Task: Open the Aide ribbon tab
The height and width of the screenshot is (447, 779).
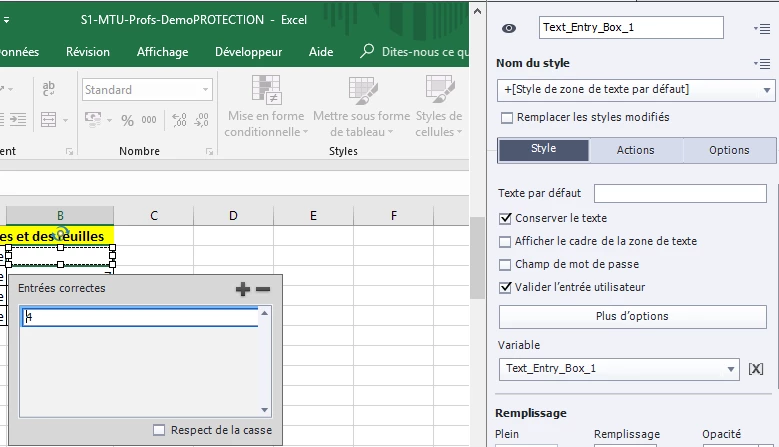Action: tap(321, 52)
